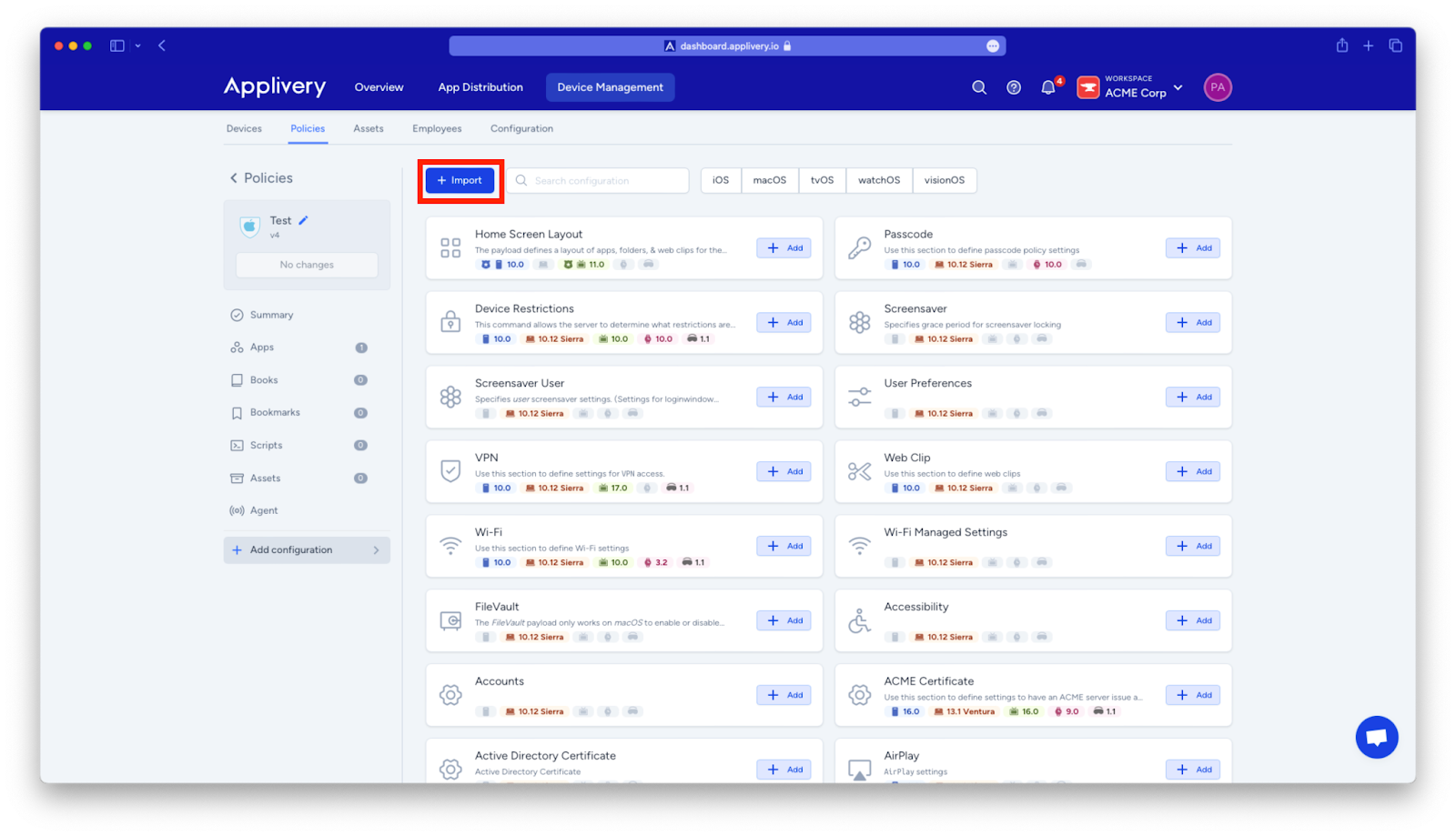Switch to the Devices tab
The image size is (1456, 836).
coord(244,128)
